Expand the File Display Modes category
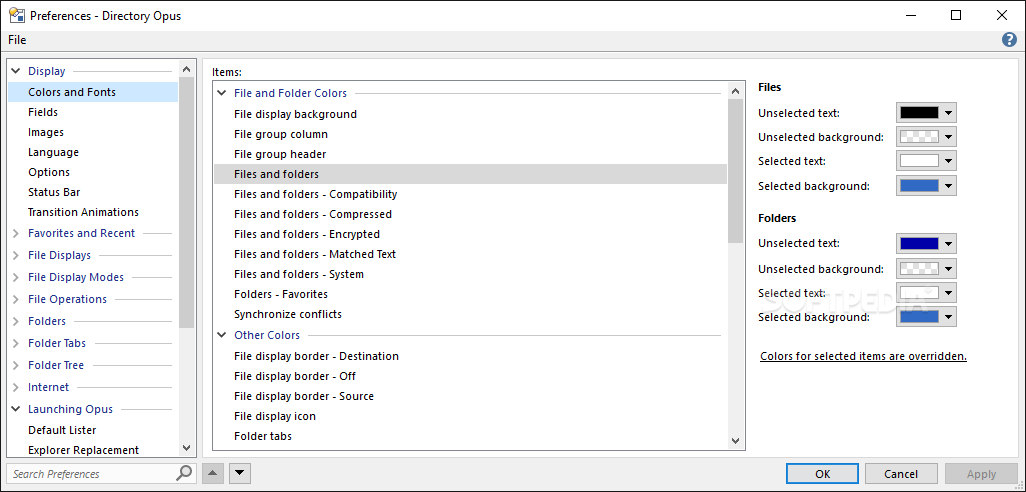The image size is (1026, 492). tap(16, 277)
